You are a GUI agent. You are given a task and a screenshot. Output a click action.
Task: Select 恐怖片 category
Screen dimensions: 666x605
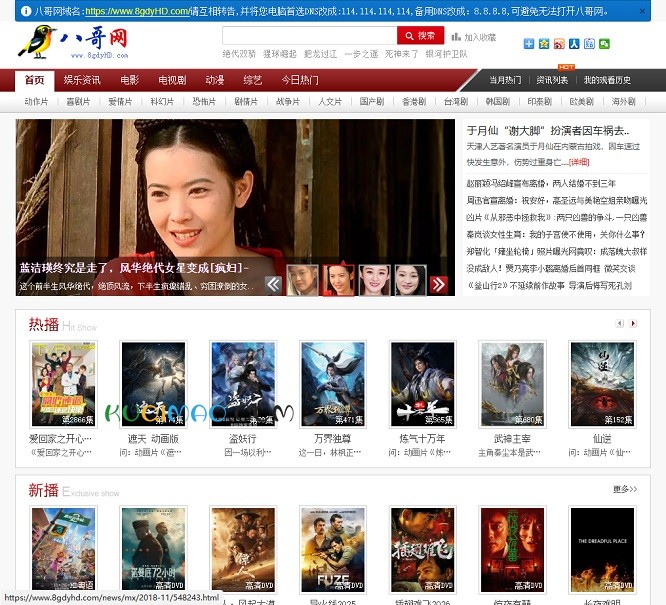click(x=204, y=102)
